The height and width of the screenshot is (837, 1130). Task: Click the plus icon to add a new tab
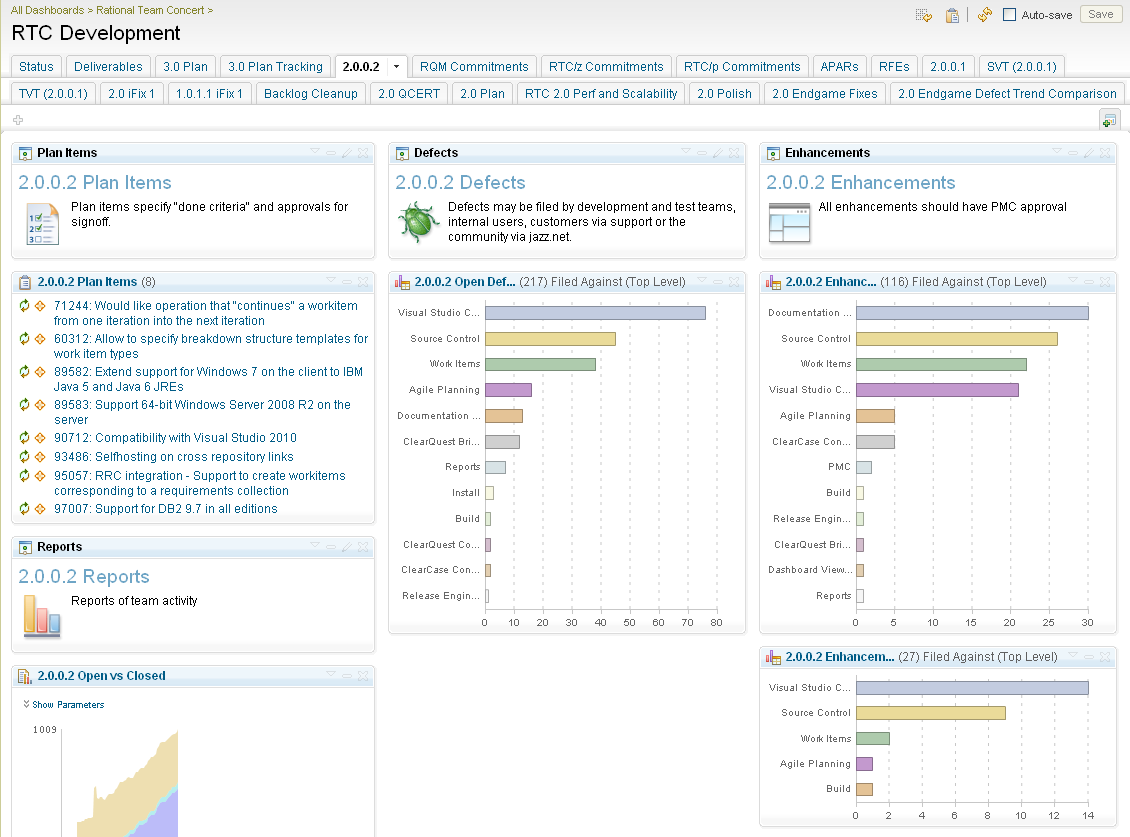(18, 120)
